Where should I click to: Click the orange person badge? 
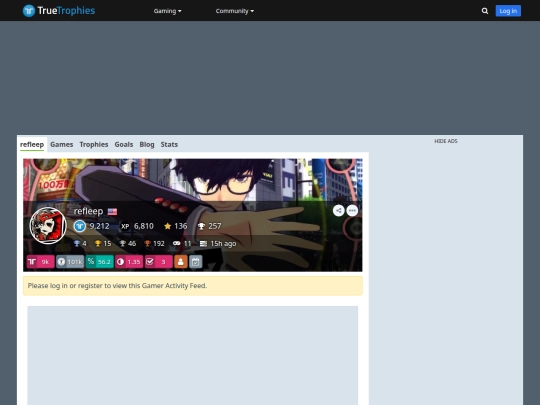click(x=180, y=262)
